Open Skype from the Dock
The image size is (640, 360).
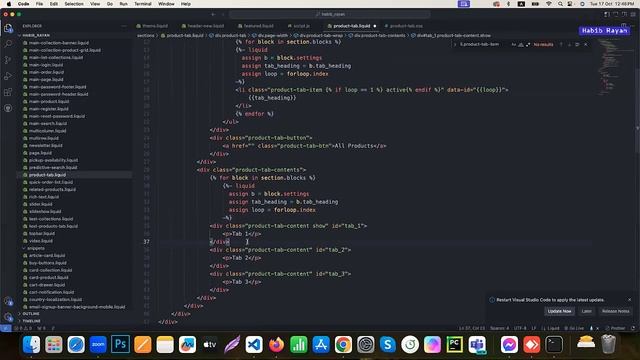[388, 344]
